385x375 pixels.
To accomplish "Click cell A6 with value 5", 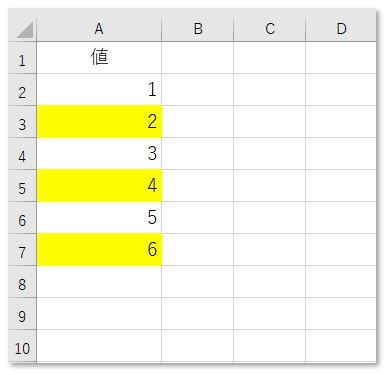I will point(99,218).
